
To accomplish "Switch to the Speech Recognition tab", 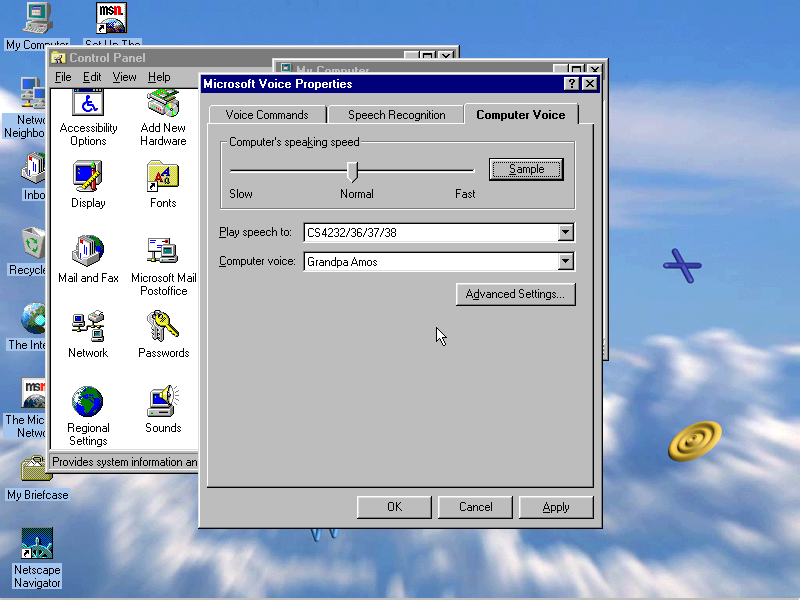I will tap(396, 115).
